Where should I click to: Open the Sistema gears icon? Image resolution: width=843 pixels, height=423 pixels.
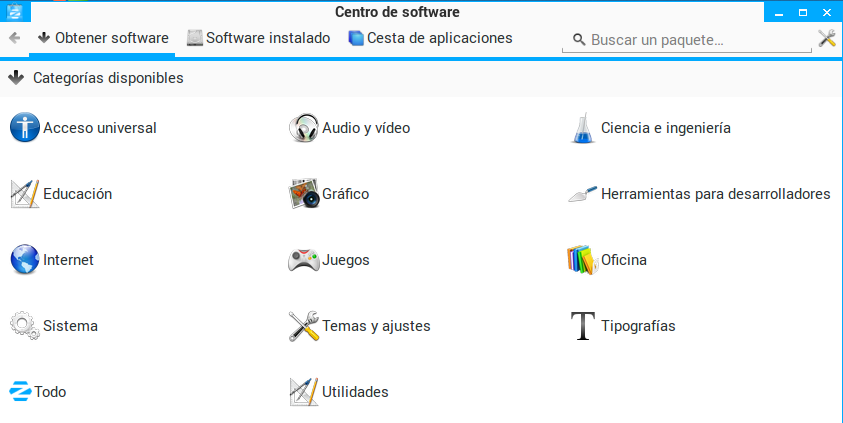tap(24, 326)
